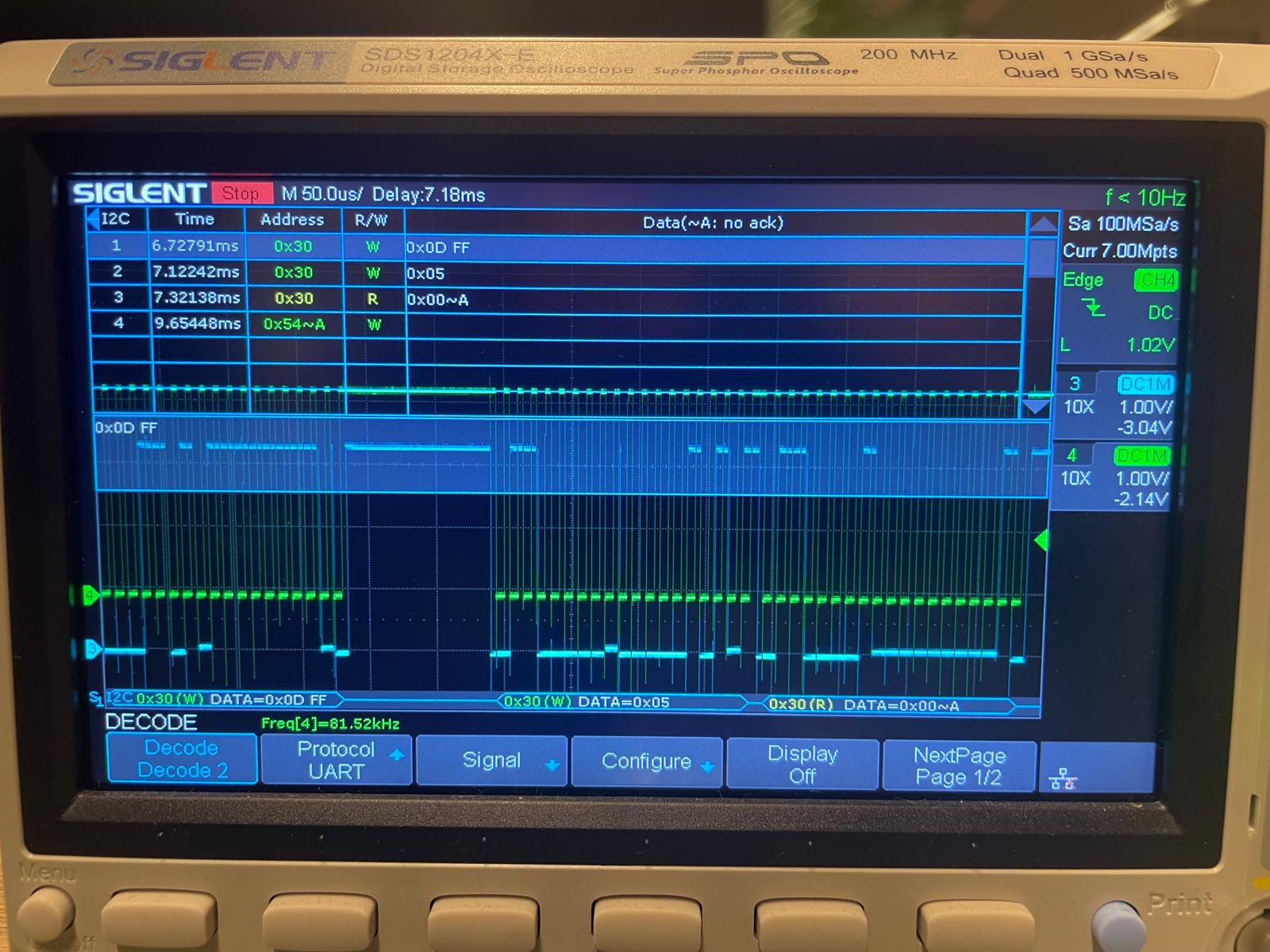Select row 4 with address 0x54~A

click(x=556, y=324)
